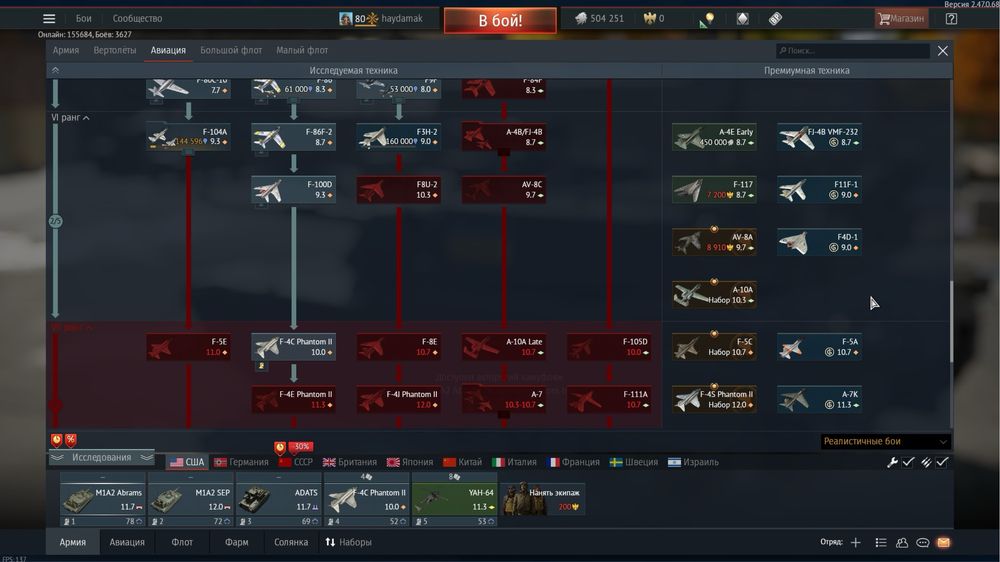
Task: Select the locked F8U-2 aircraft card
Action: [x=399, y=189]
